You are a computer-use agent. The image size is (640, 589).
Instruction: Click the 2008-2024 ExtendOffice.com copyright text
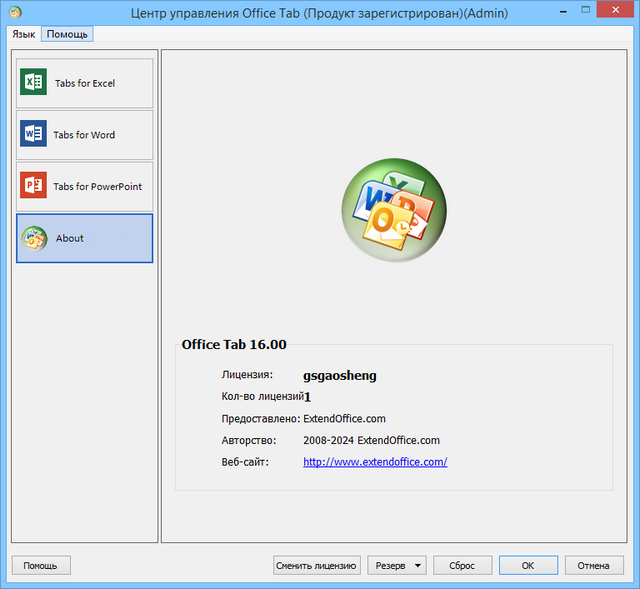371,440
